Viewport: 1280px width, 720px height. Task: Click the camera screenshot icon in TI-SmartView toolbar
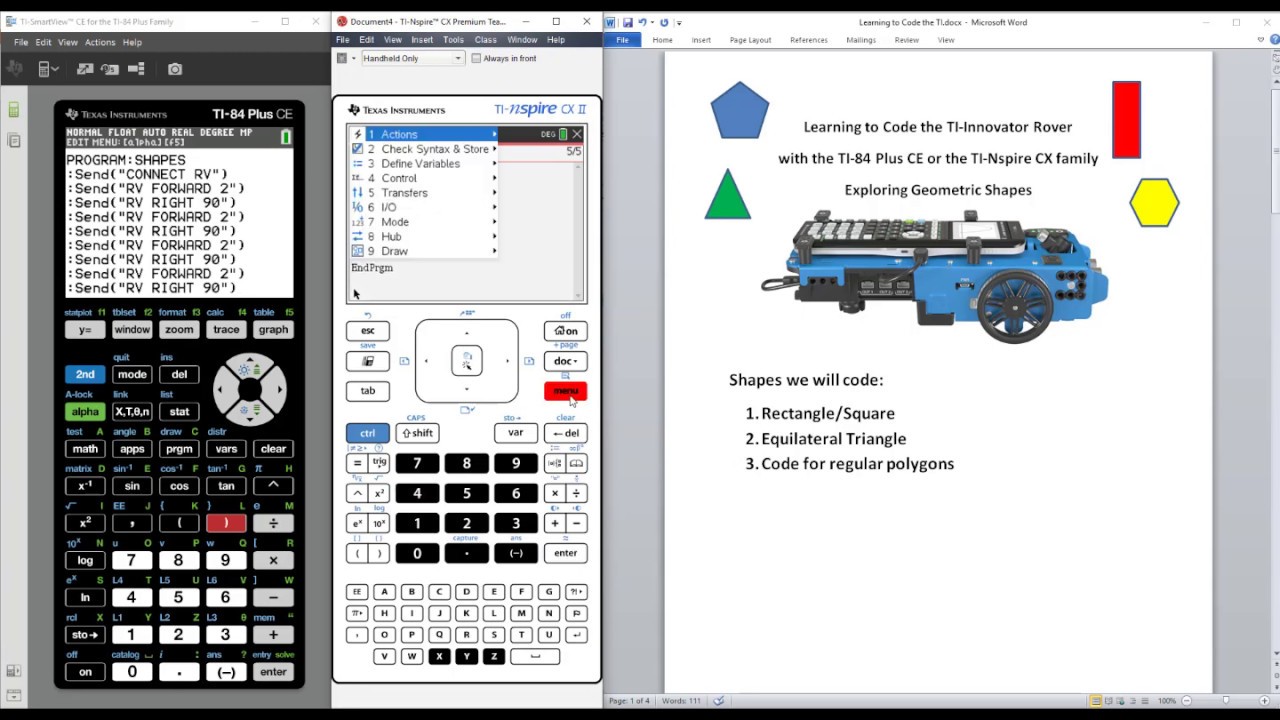pyautogui.click(x=175, y=69)
